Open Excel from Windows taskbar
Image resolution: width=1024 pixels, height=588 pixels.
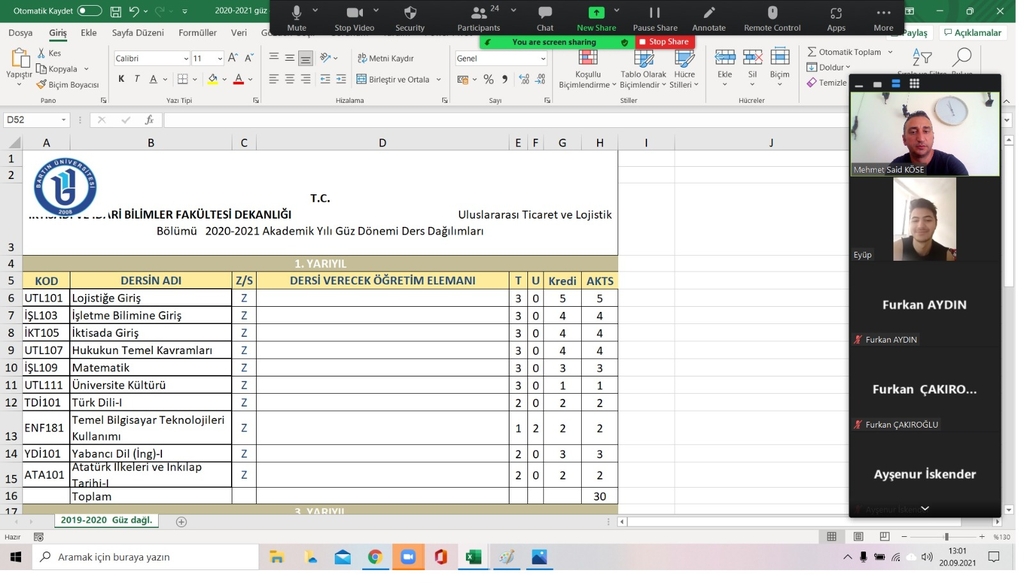[x=473, y=557]
